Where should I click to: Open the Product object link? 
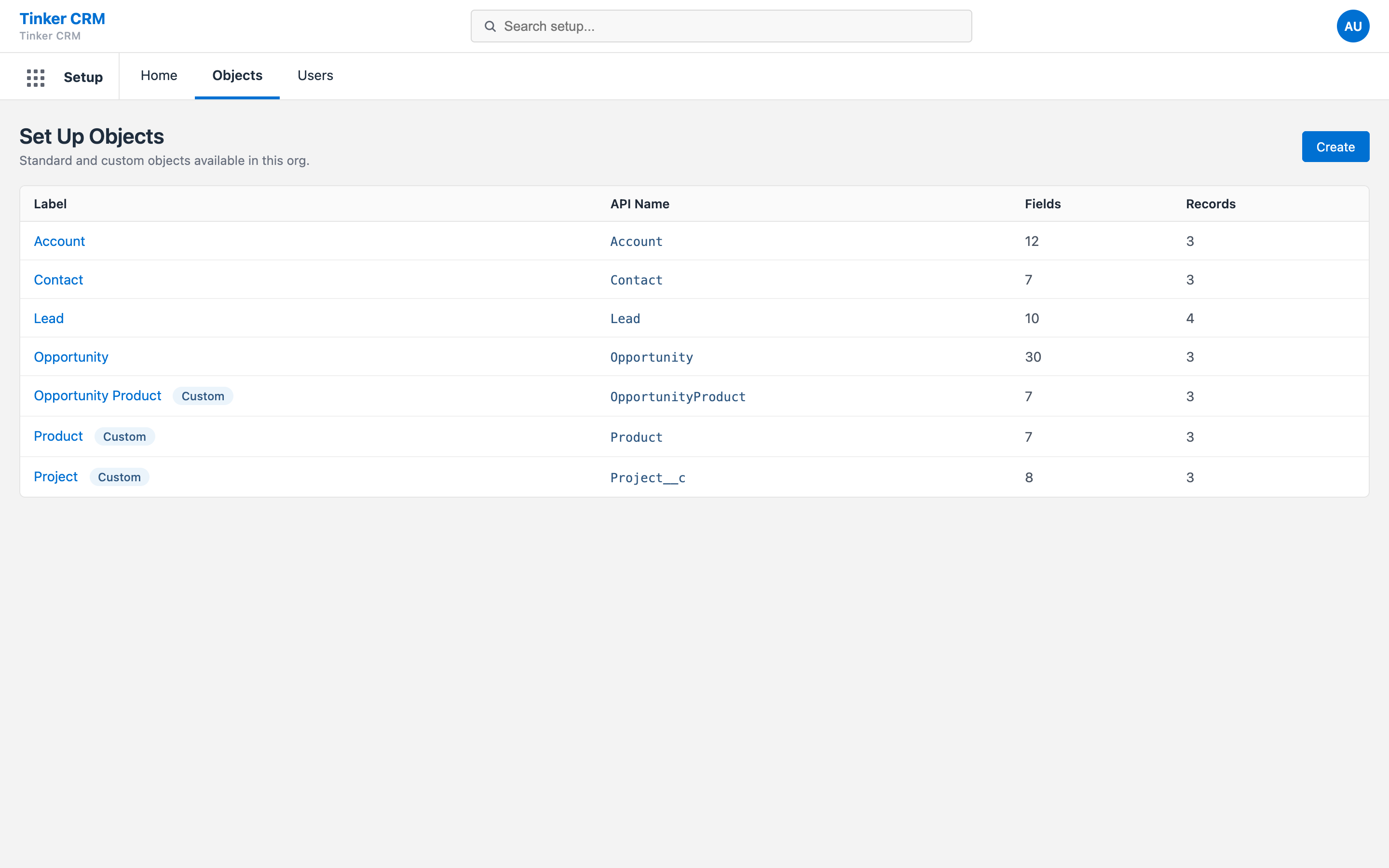(x=58, y=436)
